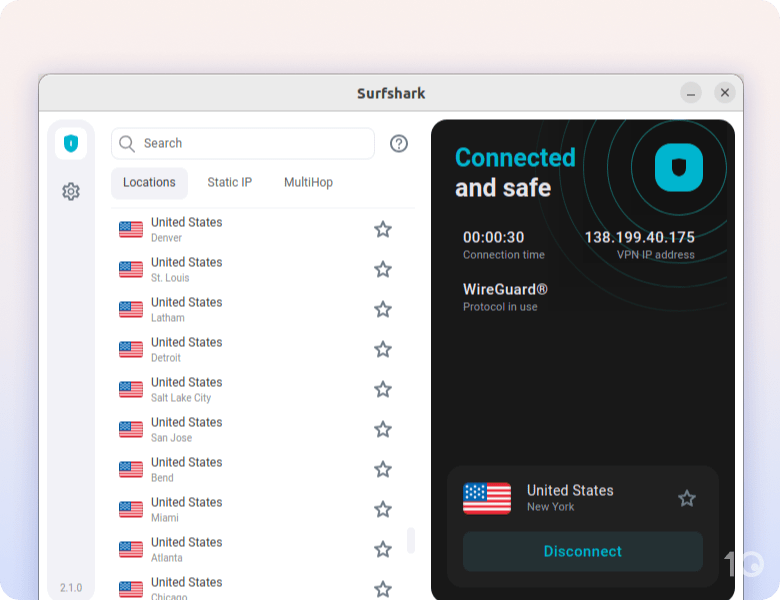Click the US flag beside Salt Lake City
The image size is (780, 600).
[131, 389]
